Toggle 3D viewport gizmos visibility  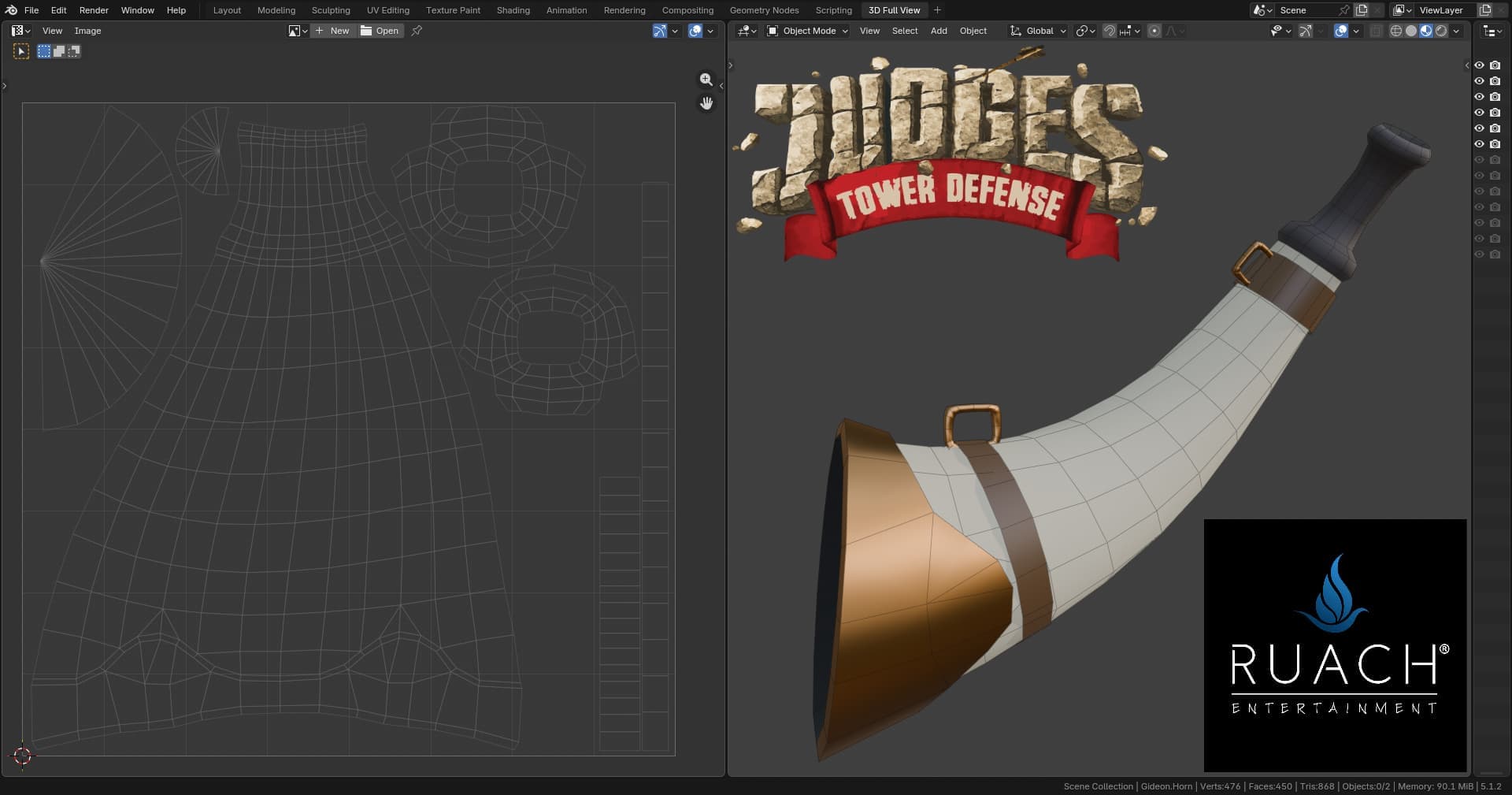coord(1305,31)
